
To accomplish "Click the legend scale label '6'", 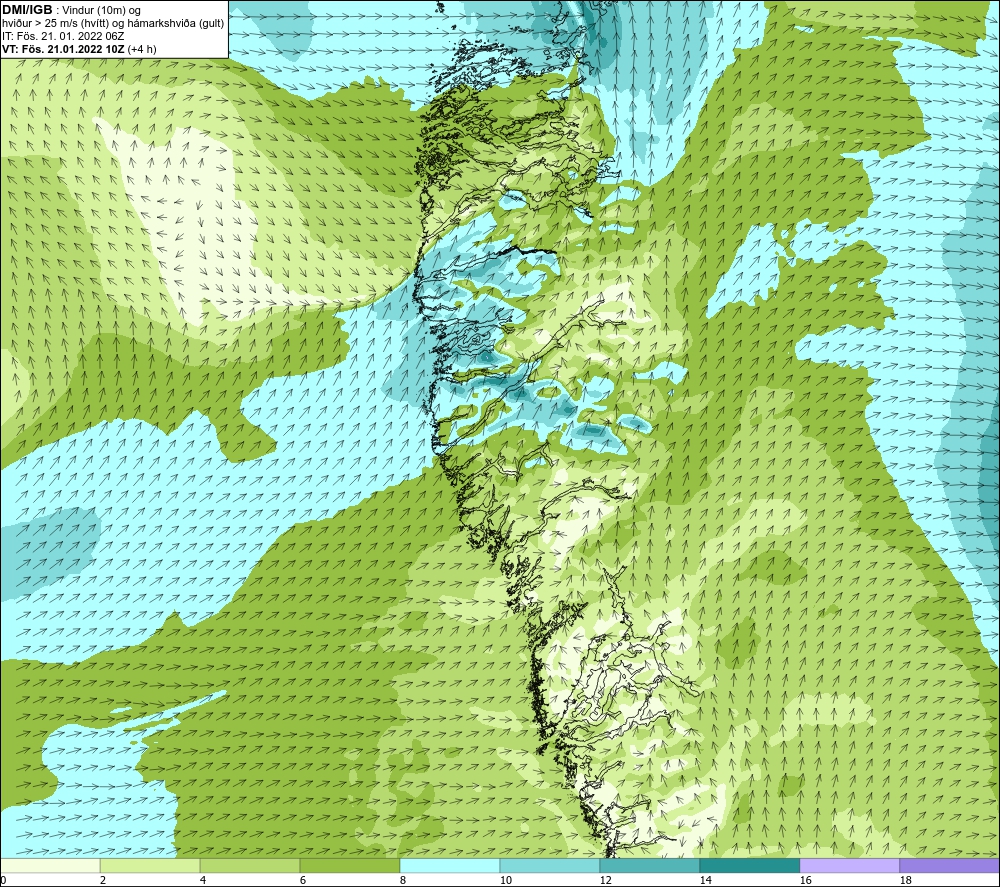I will [x=302, y=880].
